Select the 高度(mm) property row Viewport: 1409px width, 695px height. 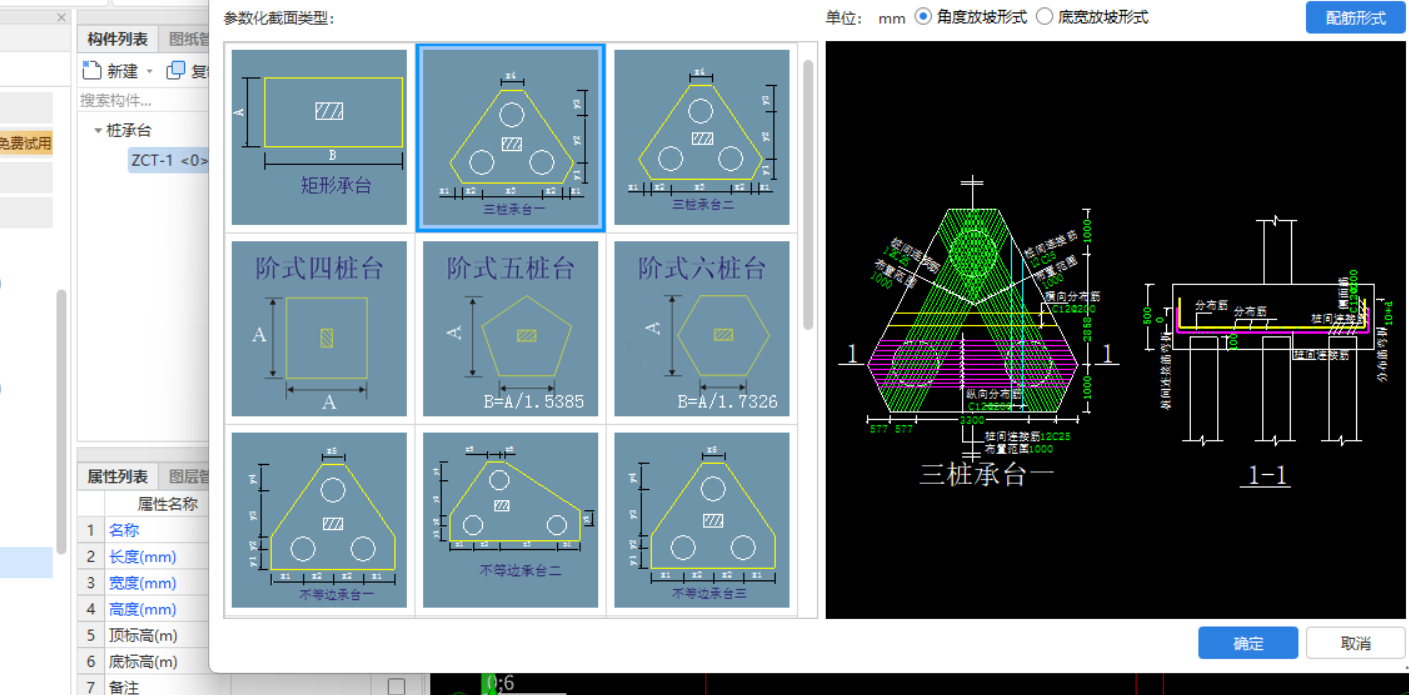pyautogui.click(x=143, y=609)
